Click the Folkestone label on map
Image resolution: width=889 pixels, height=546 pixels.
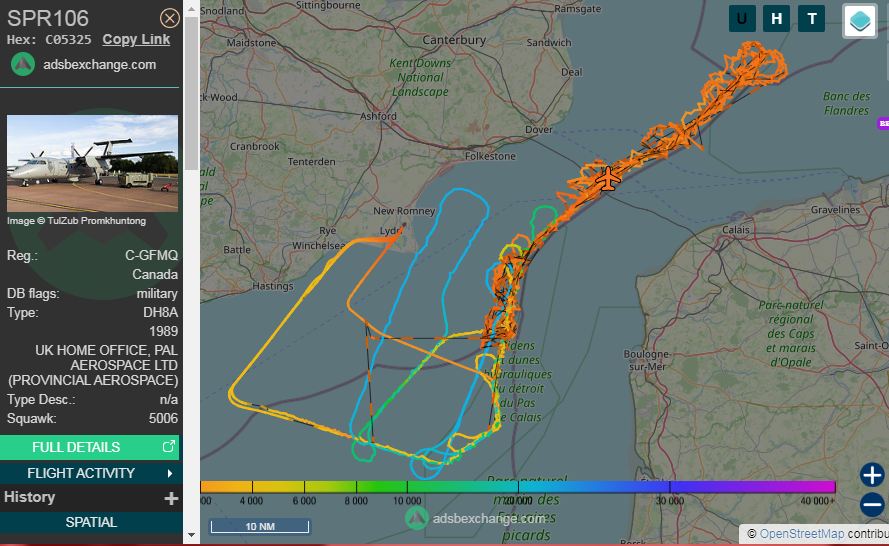click(x=490, y=156)
